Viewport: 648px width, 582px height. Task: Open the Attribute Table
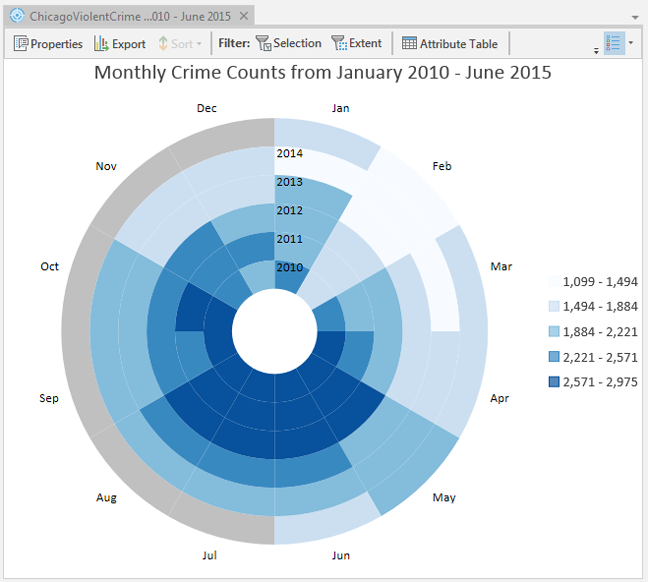point(449,44)
